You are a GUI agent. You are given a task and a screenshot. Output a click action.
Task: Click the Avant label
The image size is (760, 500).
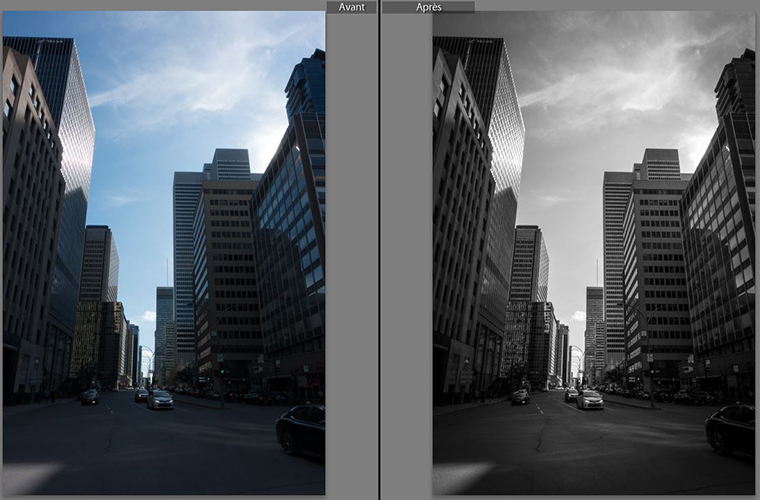pos(351,7)
